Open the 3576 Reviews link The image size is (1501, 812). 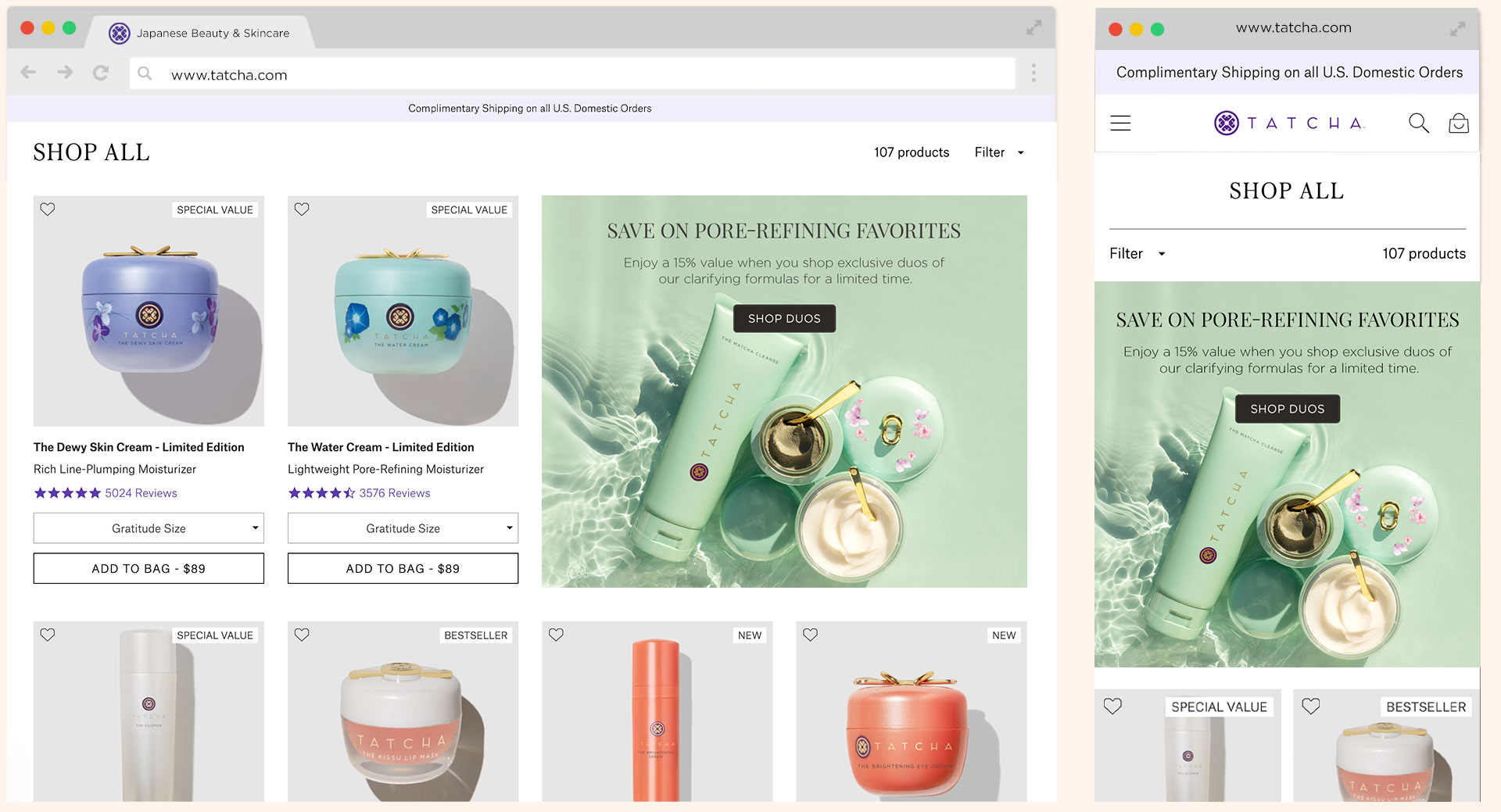pyautogui.click(x=394, y=493)
